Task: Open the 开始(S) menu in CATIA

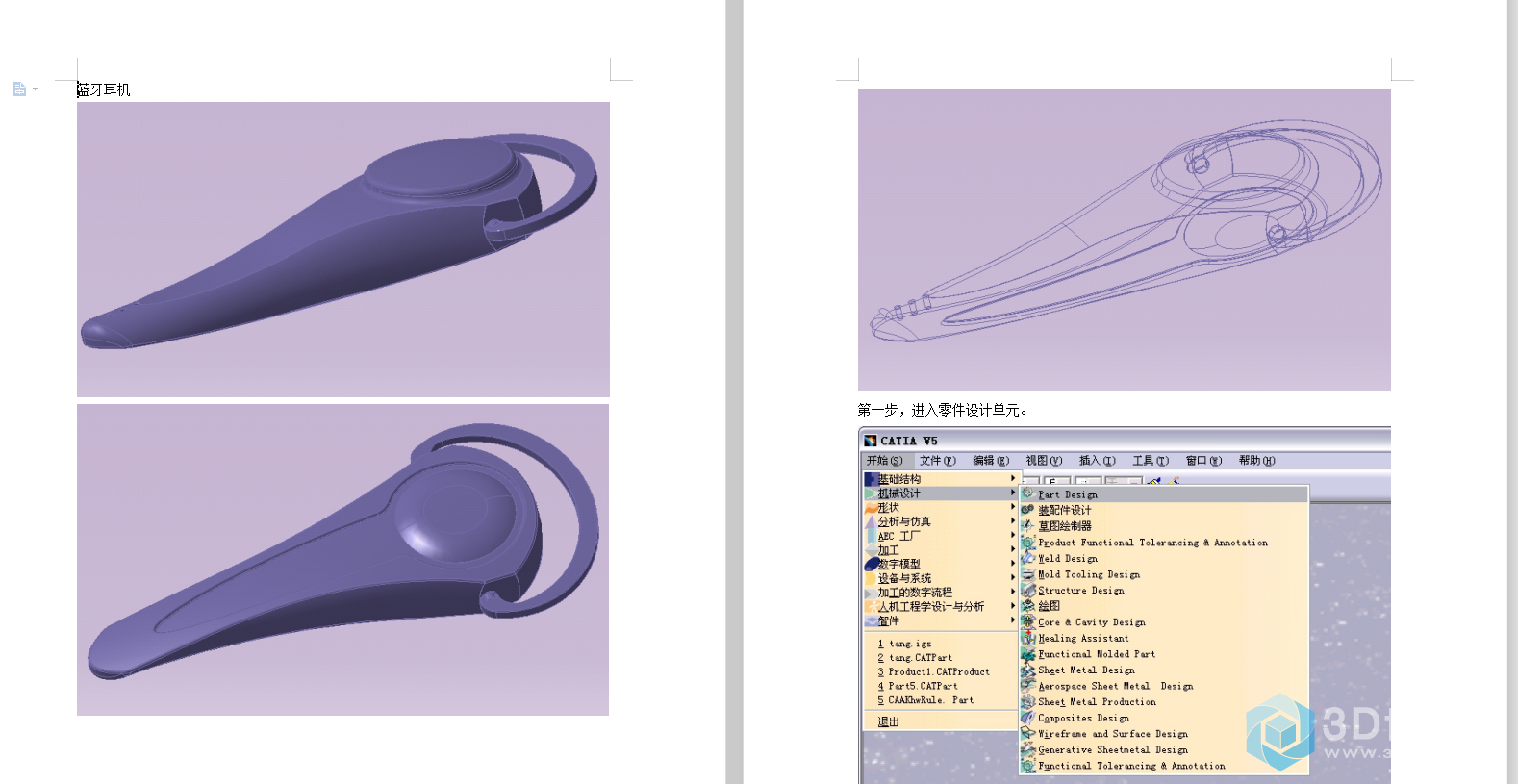Action: (884, 461)
